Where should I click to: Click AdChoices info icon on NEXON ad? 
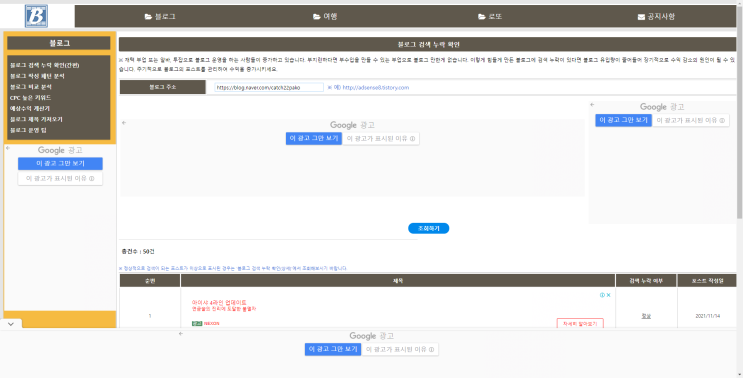pos(602,295)
